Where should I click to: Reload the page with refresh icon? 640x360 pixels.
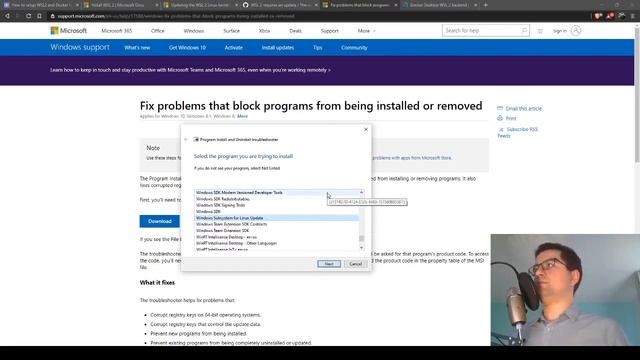pyautogui.click(x=28, y=16)
